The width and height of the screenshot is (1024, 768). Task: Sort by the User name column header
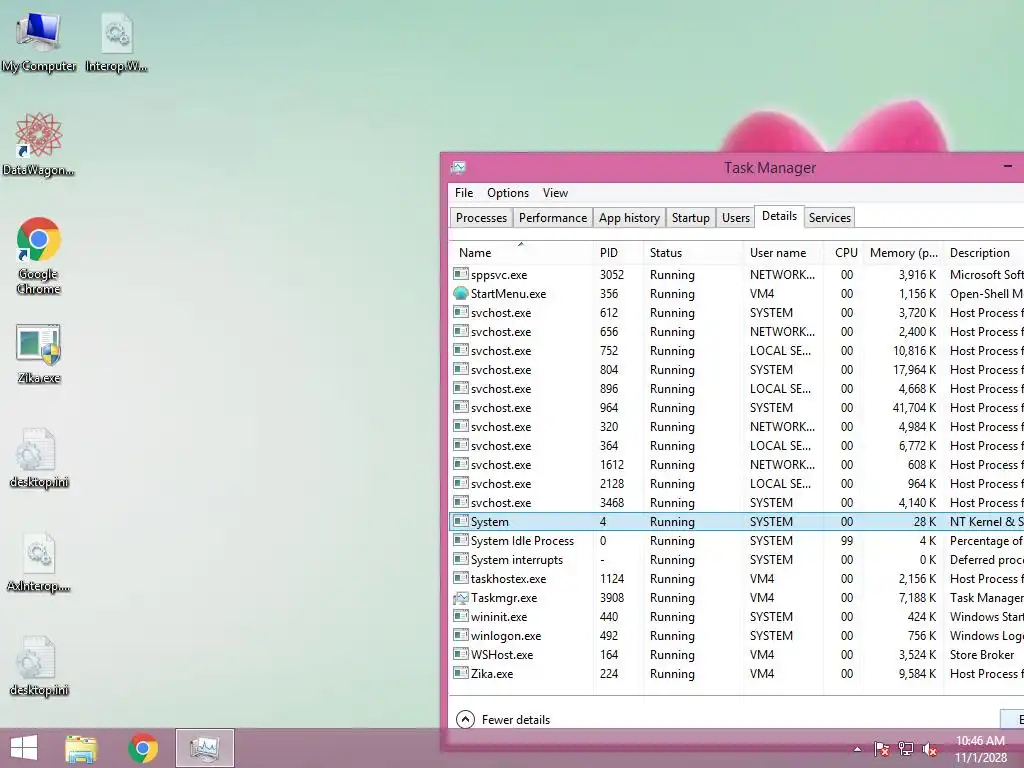click(x=782, y=253)
